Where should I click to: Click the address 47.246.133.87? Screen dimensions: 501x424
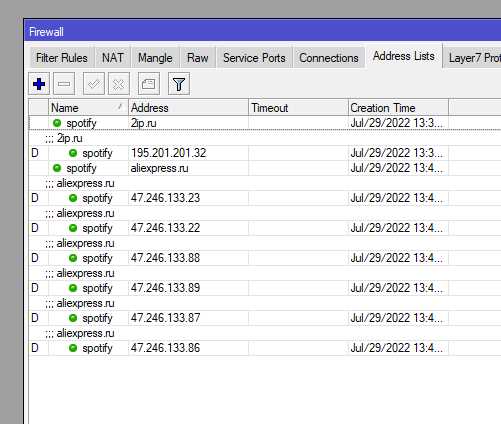165,318
